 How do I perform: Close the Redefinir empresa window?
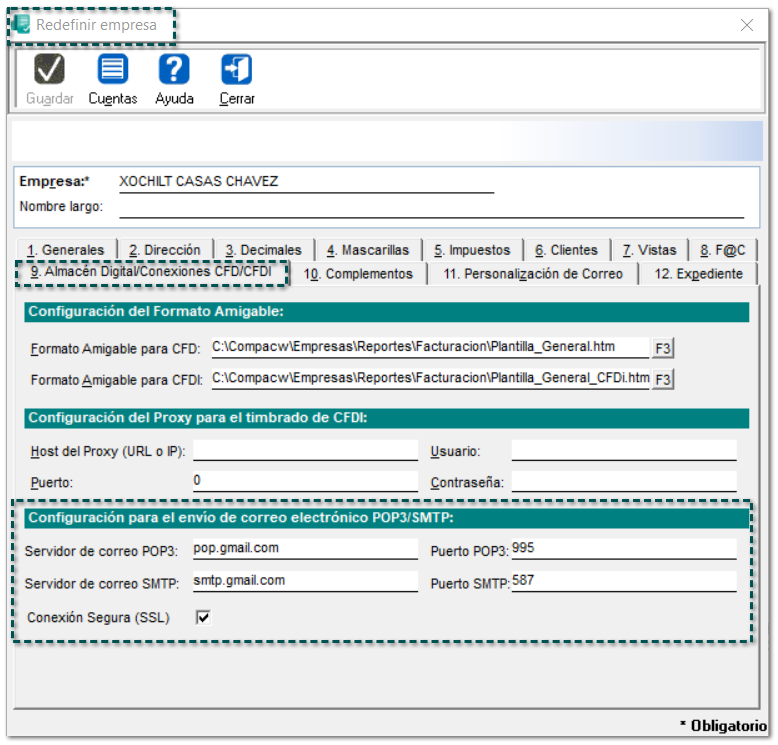(x=747, y=25)
